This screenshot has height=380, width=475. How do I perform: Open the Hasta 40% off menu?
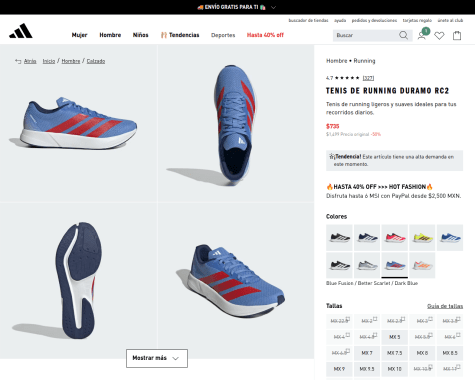tap(265, 35)
